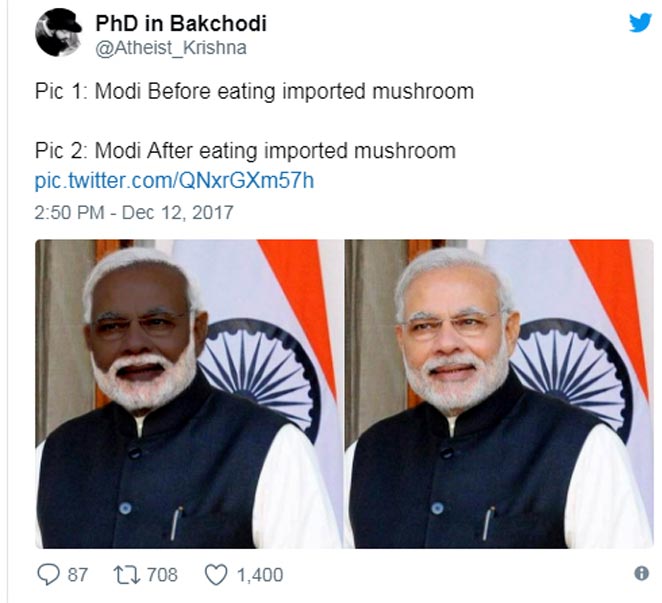
Task: Click the 2:50 PM - Dec 12, 2017 timestamp
Action: tap(134, 212)
